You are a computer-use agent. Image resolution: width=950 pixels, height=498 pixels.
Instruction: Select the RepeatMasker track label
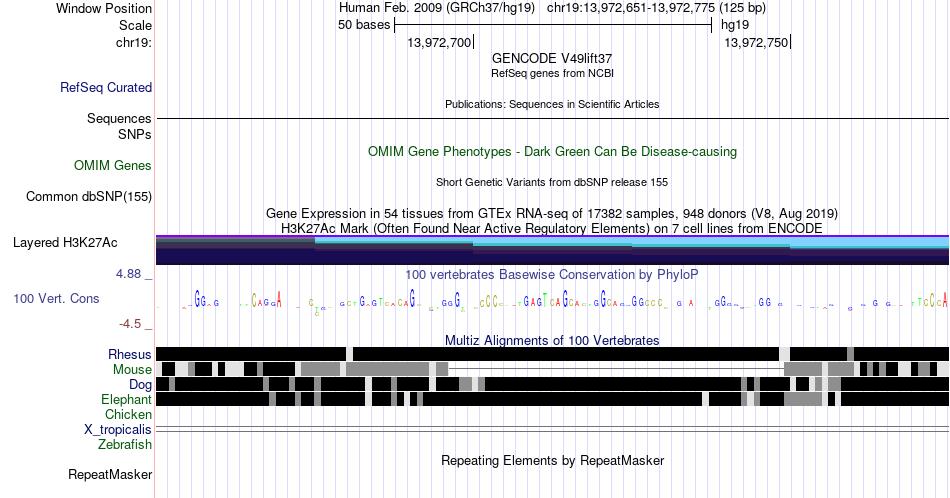point(110,475)
